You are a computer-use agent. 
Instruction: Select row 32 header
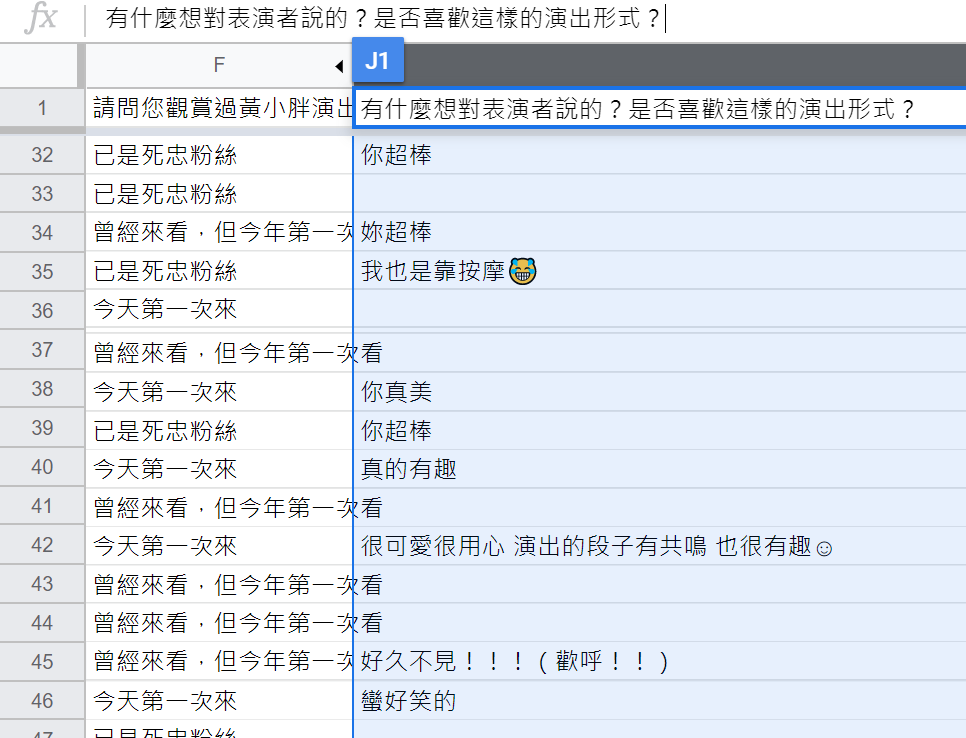coord(42,155)
